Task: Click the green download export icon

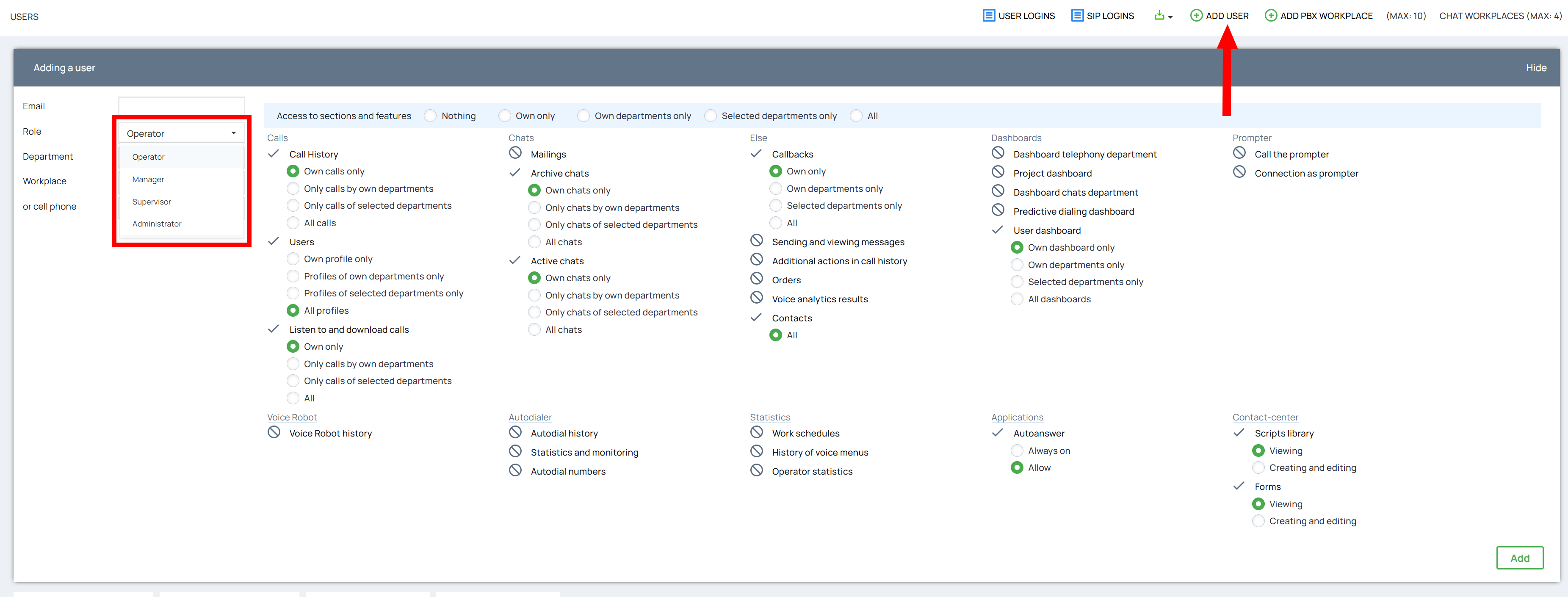Action: click(x=1159, y=16)
